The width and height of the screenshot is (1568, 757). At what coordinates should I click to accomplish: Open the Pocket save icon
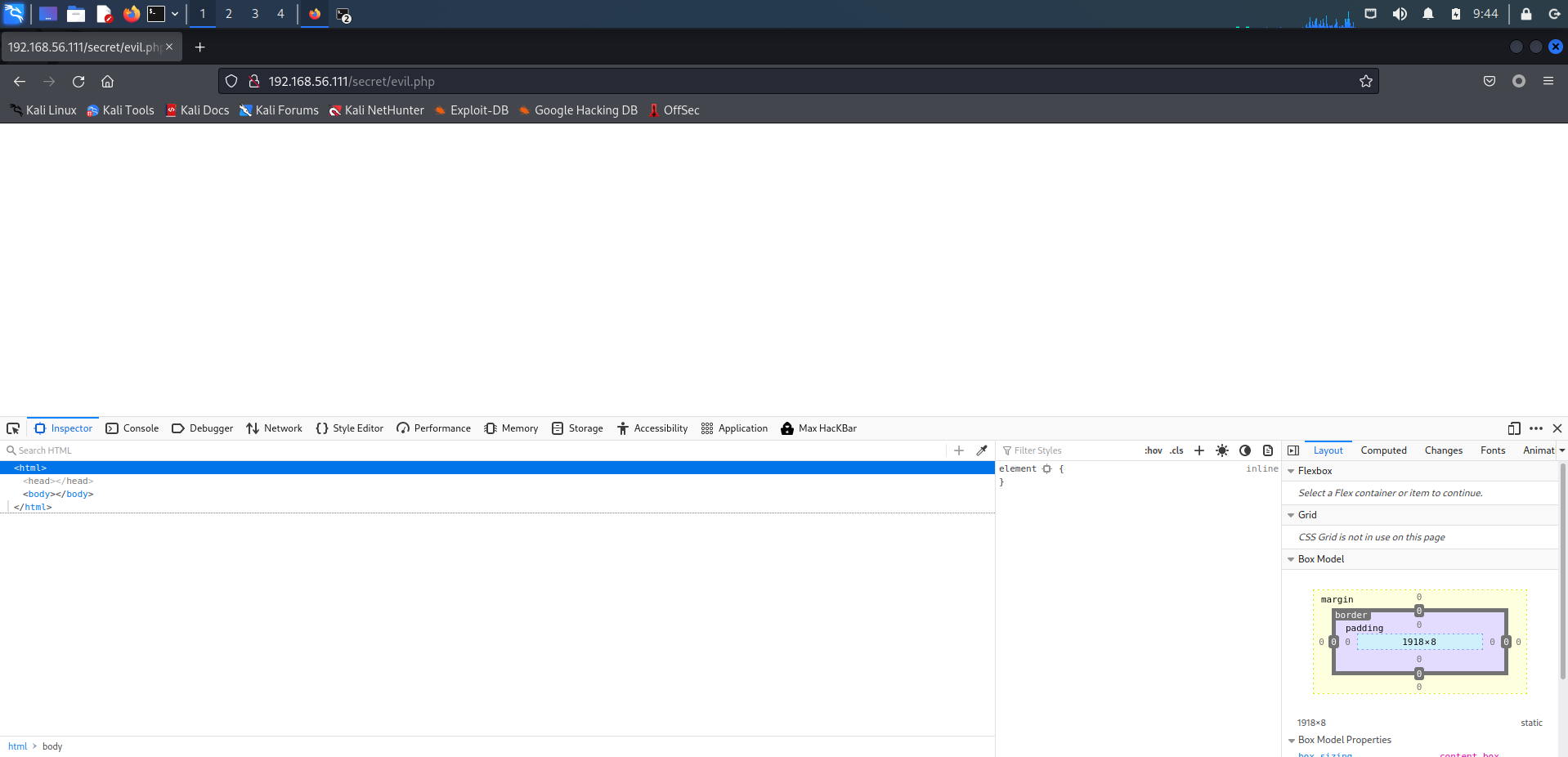1490,81
